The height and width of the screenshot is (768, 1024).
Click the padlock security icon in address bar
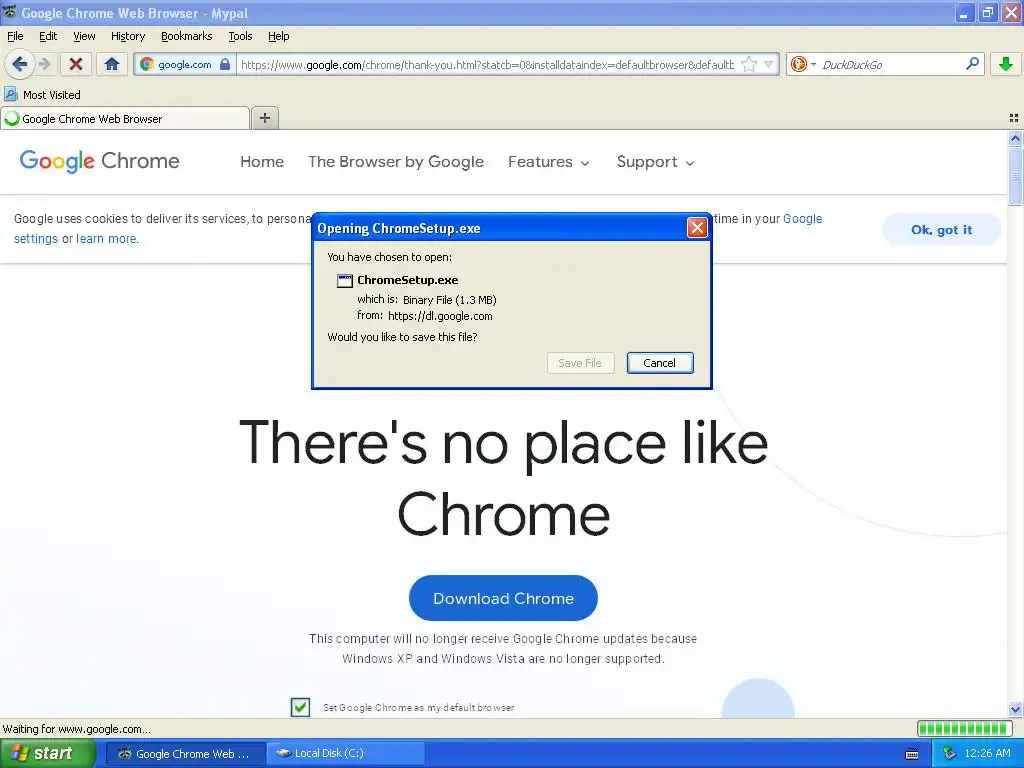point(225,64)
